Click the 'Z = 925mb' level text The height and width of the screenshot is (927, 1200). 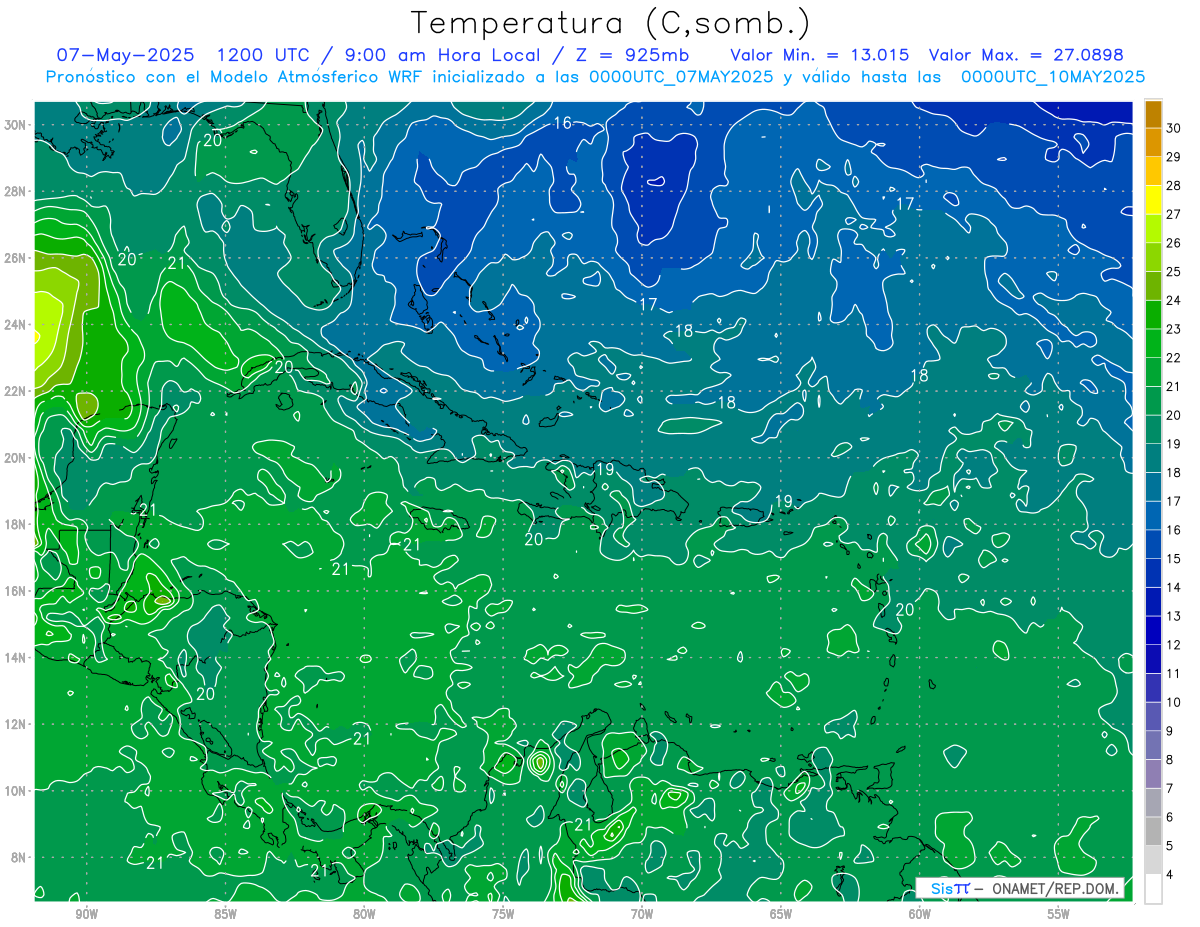632,55
